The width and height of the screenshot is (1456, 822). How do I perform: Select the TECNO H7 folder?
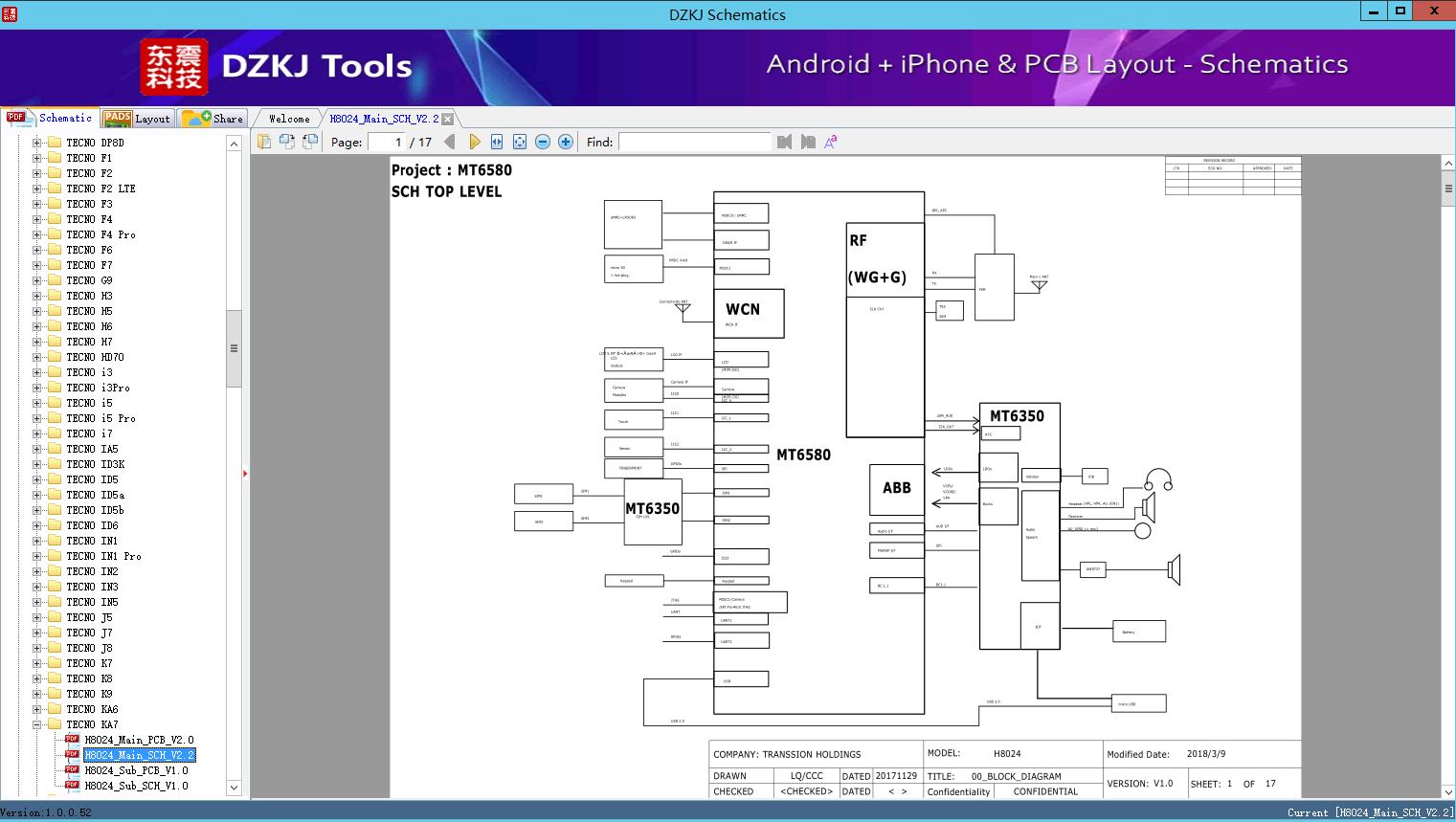coord(89,342)
